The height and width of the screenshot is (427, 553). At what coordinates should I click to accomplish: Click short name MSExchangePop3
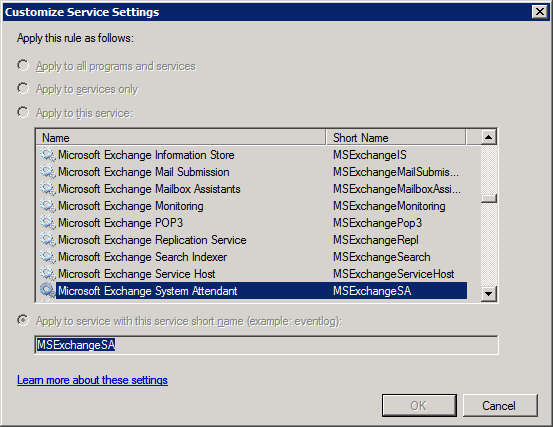[377, 223]
